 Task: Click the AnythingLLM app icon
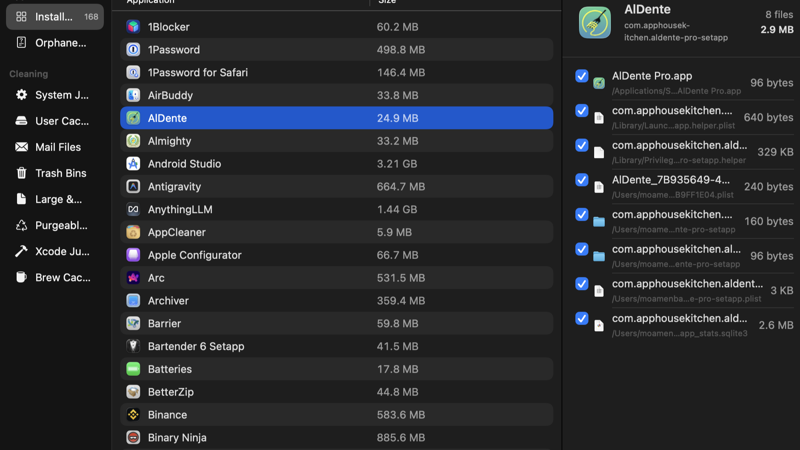133,209
